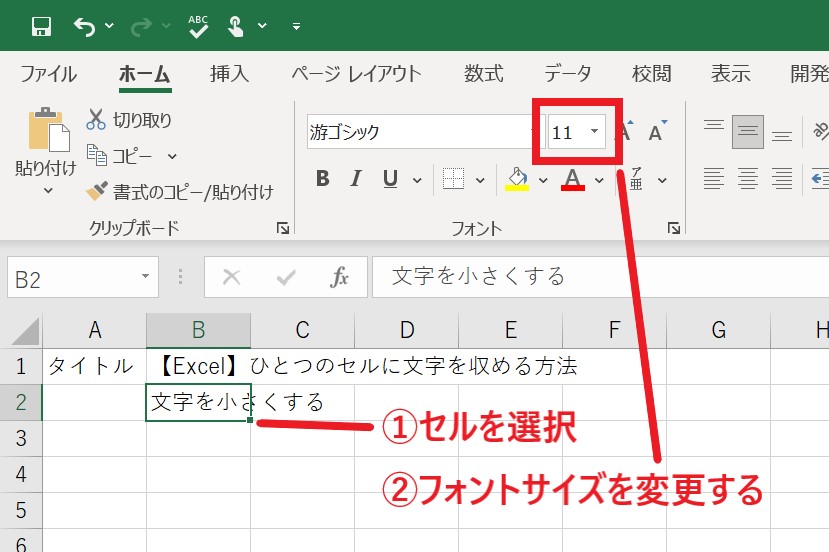
Task: Click the phonetic guide (ふりがな) icon
Action: tap(636, 179)
